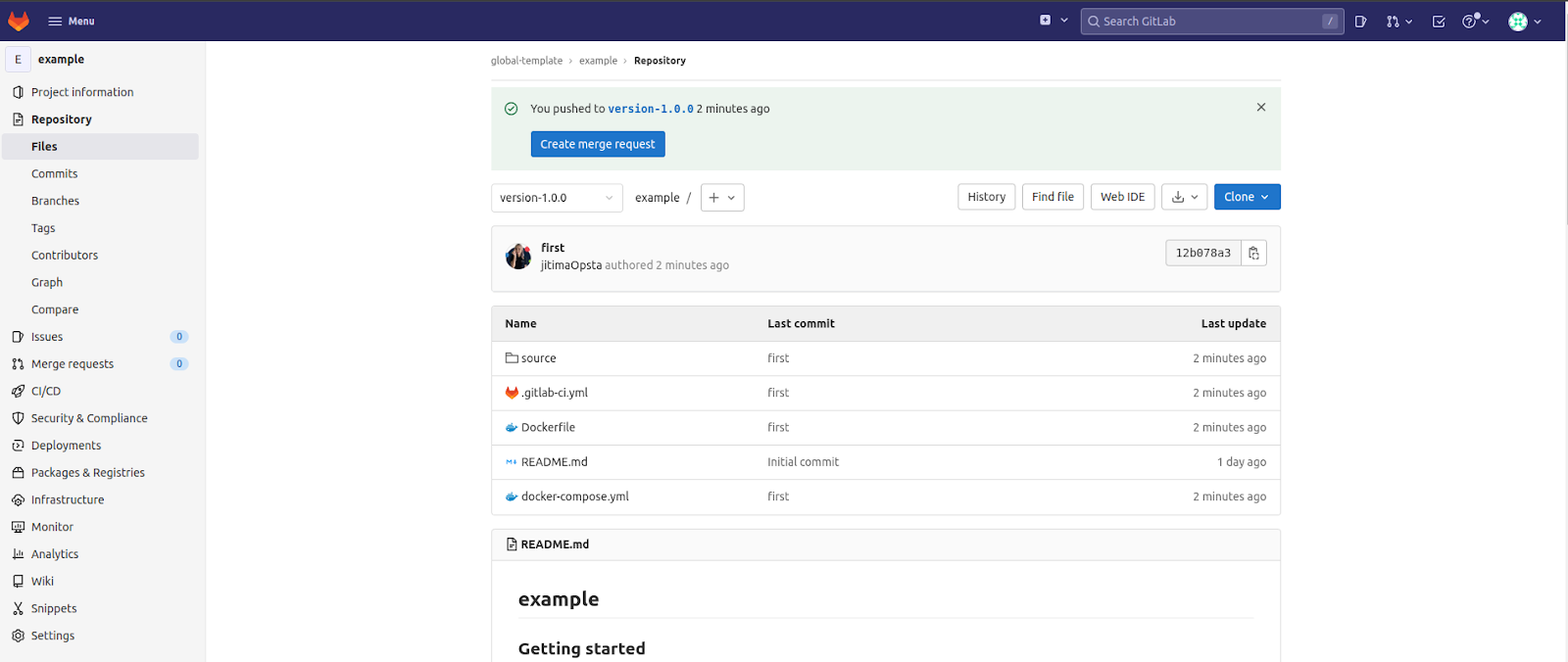Click the source folder icon

coord(512,358)
